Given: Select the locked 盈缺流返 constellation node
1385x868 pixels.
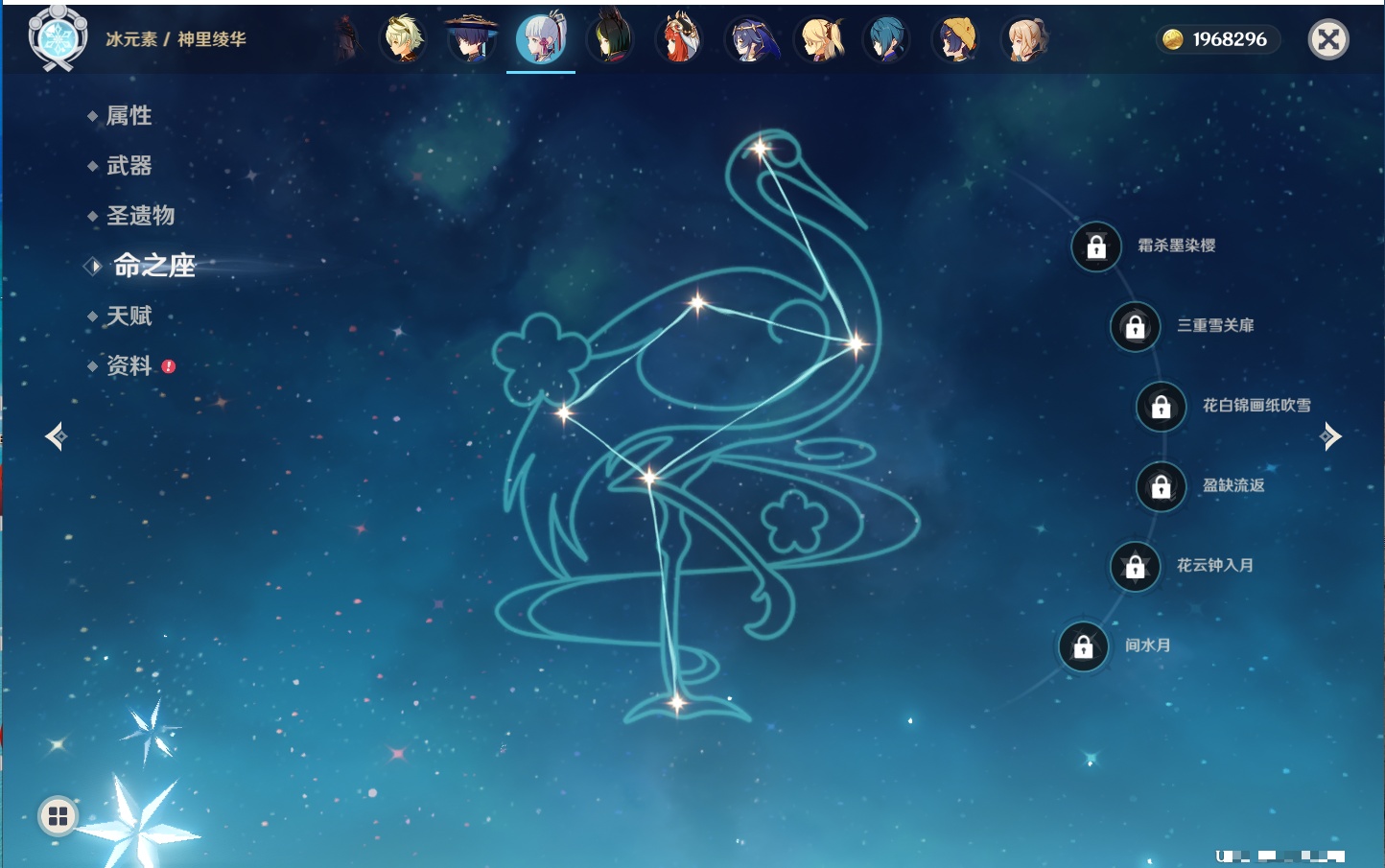Looking at the screenshot, I should [x=1161, y=486].
